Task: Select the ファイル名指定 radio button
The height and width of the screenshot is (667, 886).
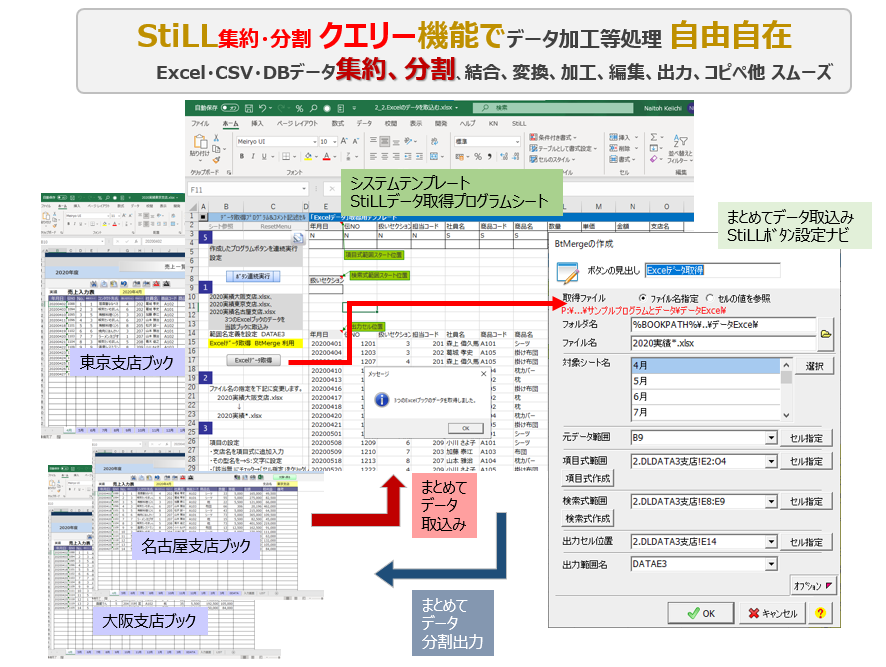Action: 642,298
